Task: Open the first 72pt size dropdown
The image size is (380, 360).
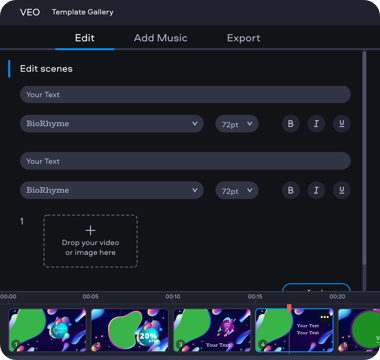Action: coord(237,124)
